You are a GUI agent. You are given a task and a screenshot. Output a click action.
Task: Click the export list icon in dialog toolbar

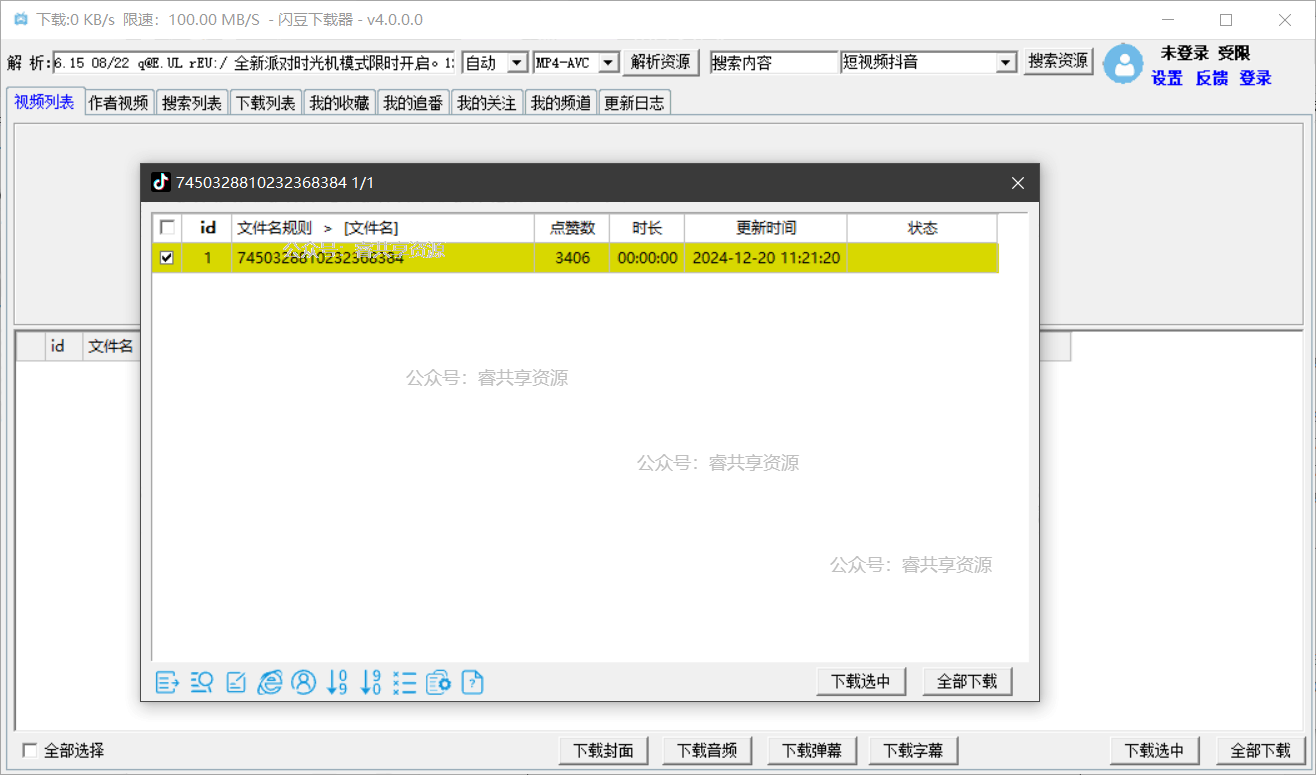[167, 683]
